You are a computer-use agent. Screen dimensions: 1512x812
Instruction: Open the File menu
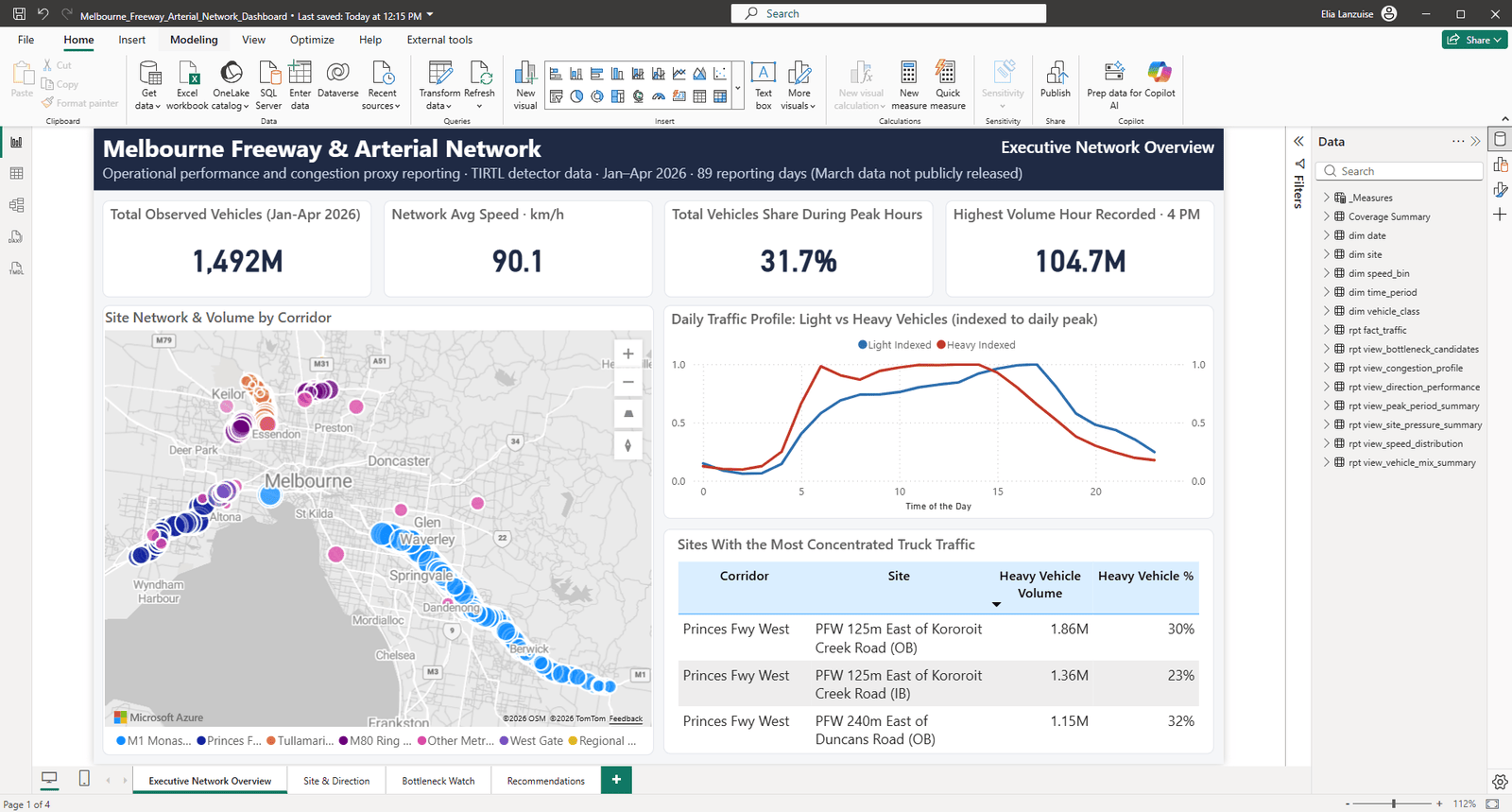coord(26,40)
